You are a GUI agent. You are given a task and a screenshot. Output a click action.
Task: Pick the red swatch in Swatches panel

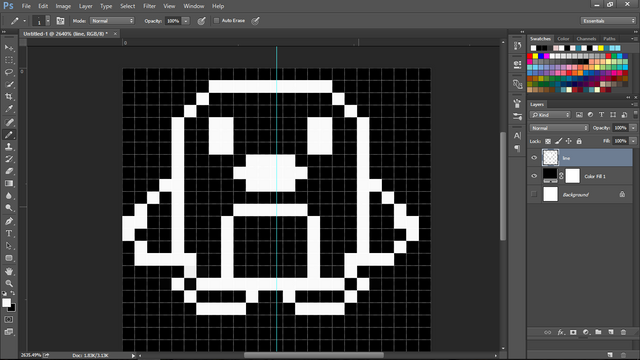coord(530,56)
